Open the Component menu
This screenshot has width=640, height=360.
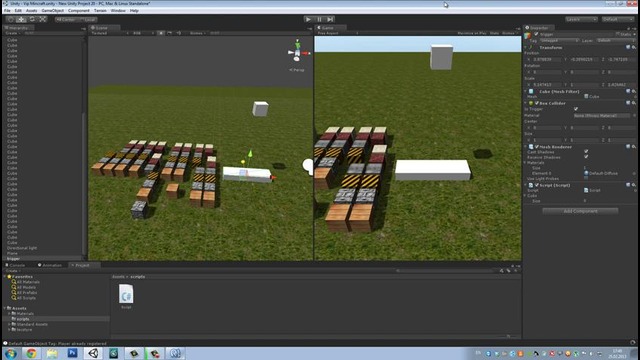(79, 11)
